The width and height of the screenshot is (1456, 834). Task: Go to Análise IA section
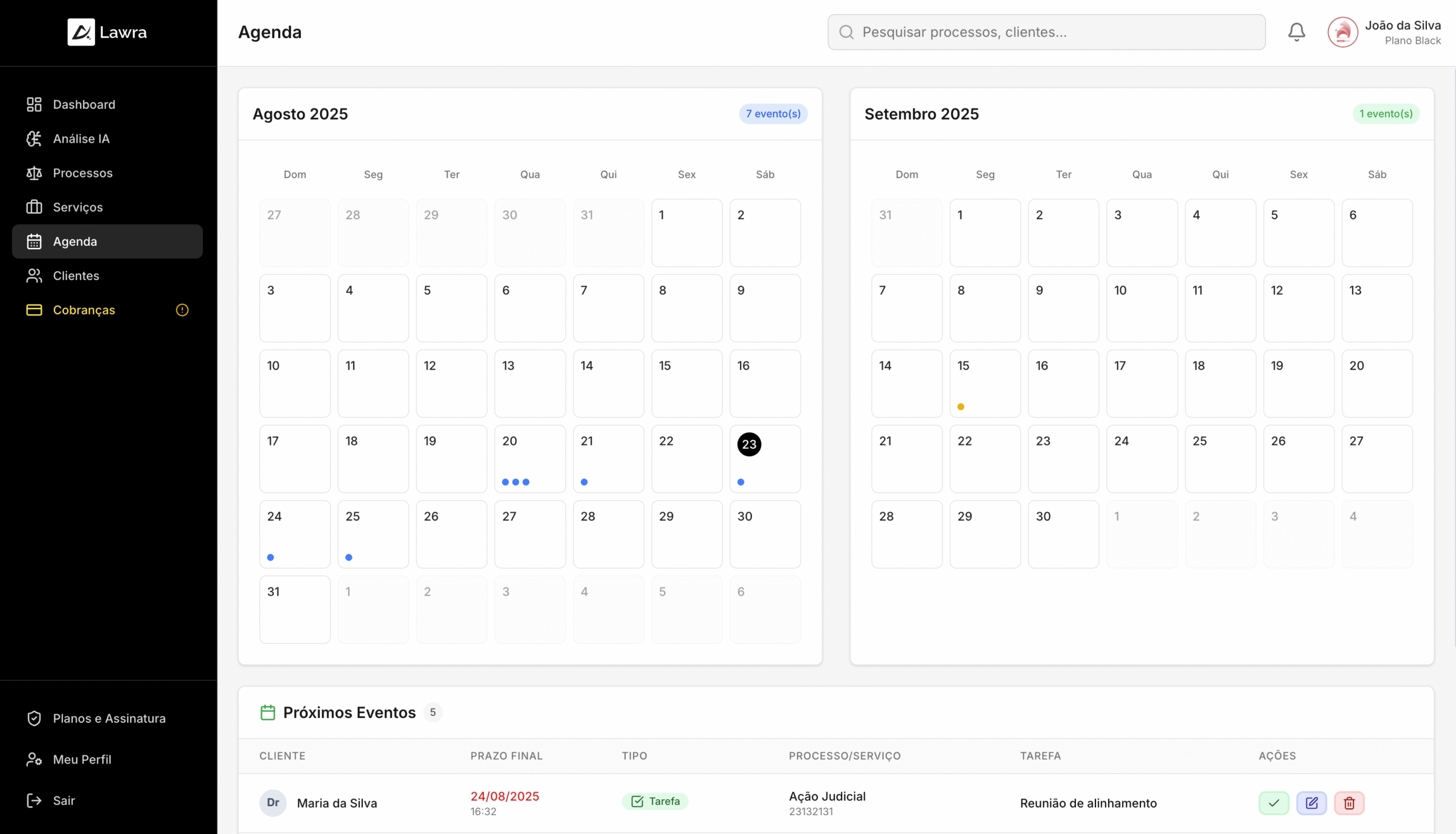pyautogui.click(x=81, y=139)
